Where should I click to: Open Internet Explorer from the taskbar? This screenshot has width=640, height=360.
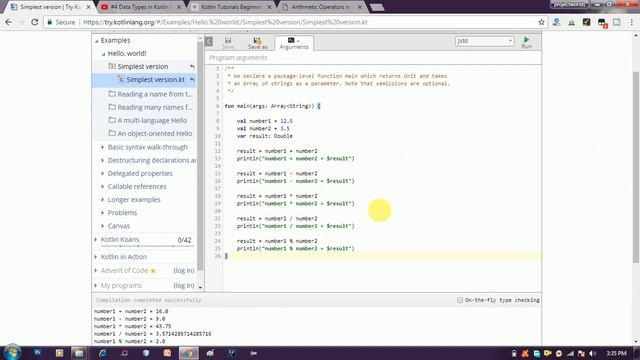click(x=102, y=353)
